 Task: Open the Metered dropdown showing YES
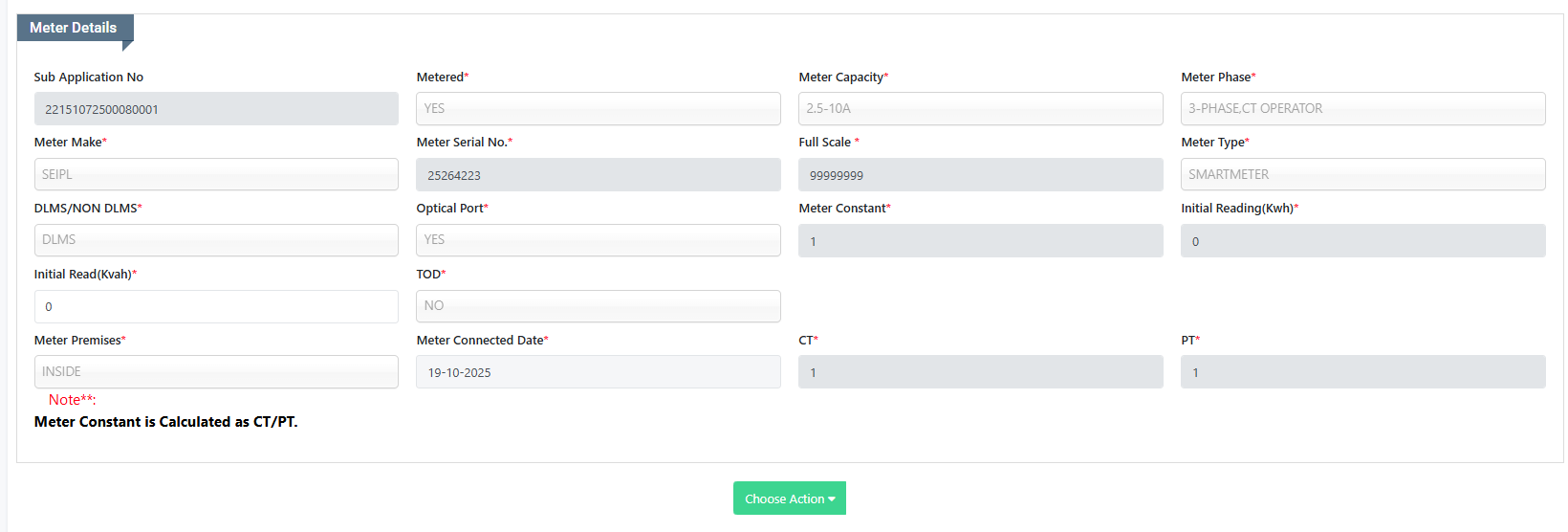pos(598,109)
